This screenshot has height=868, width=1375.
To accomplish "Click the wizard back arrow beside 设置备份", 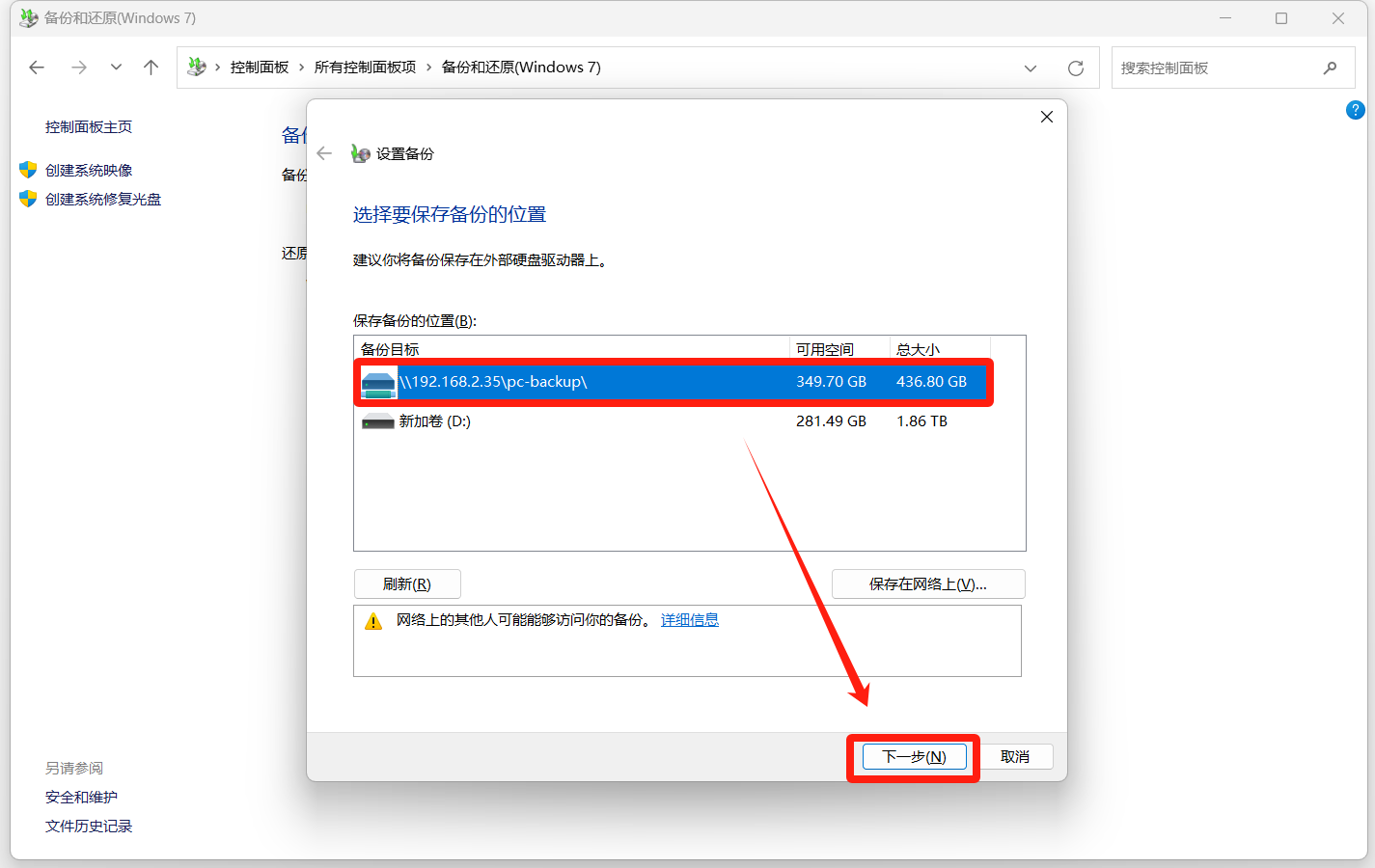I will pyautogui.click(x=324, y=153).
